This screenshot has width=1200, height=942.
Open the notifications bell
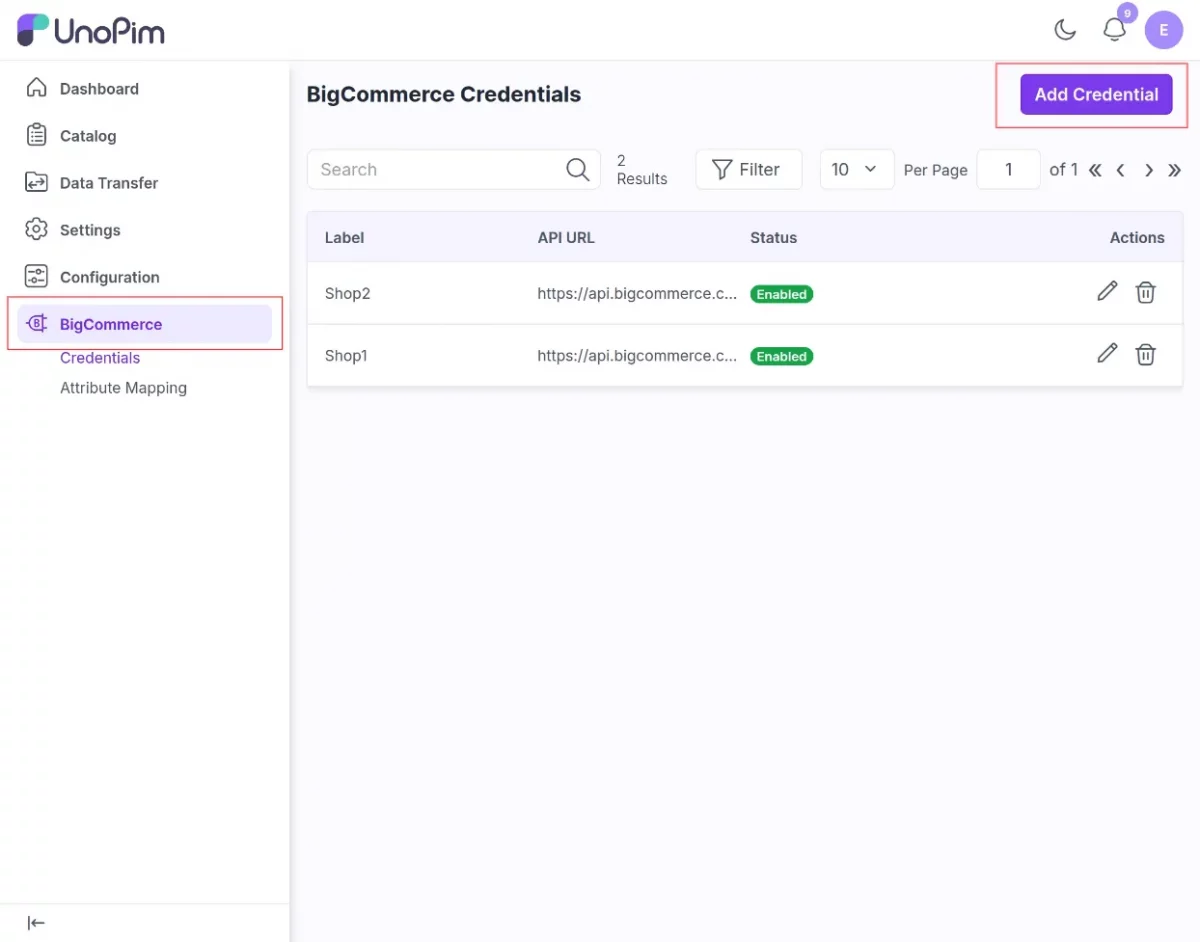1114,29
